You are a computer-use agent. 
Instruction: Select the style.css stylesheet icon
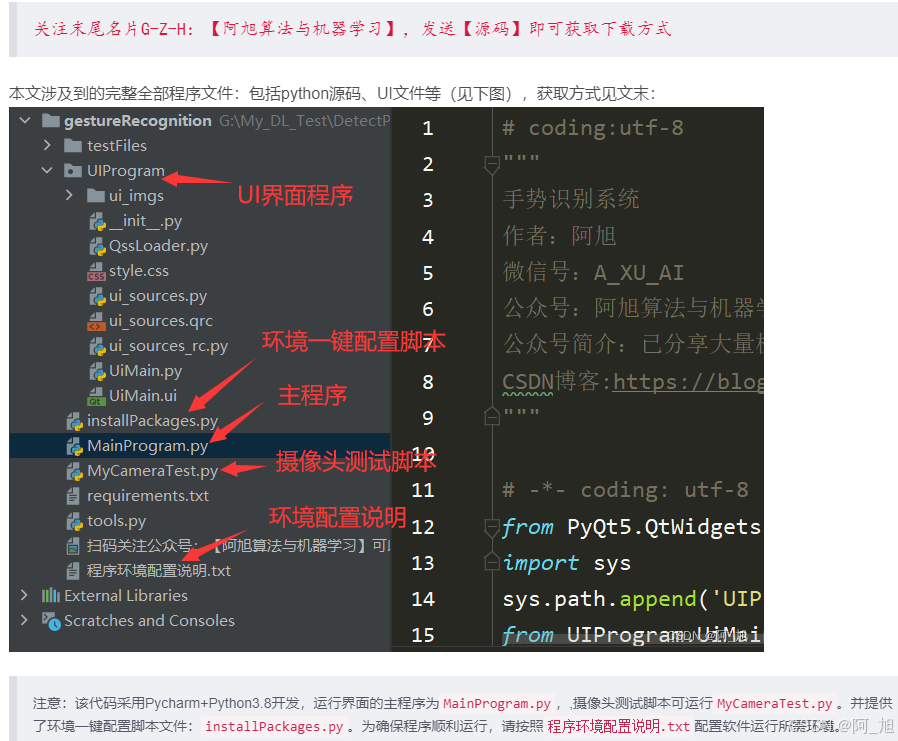(94, 270)
